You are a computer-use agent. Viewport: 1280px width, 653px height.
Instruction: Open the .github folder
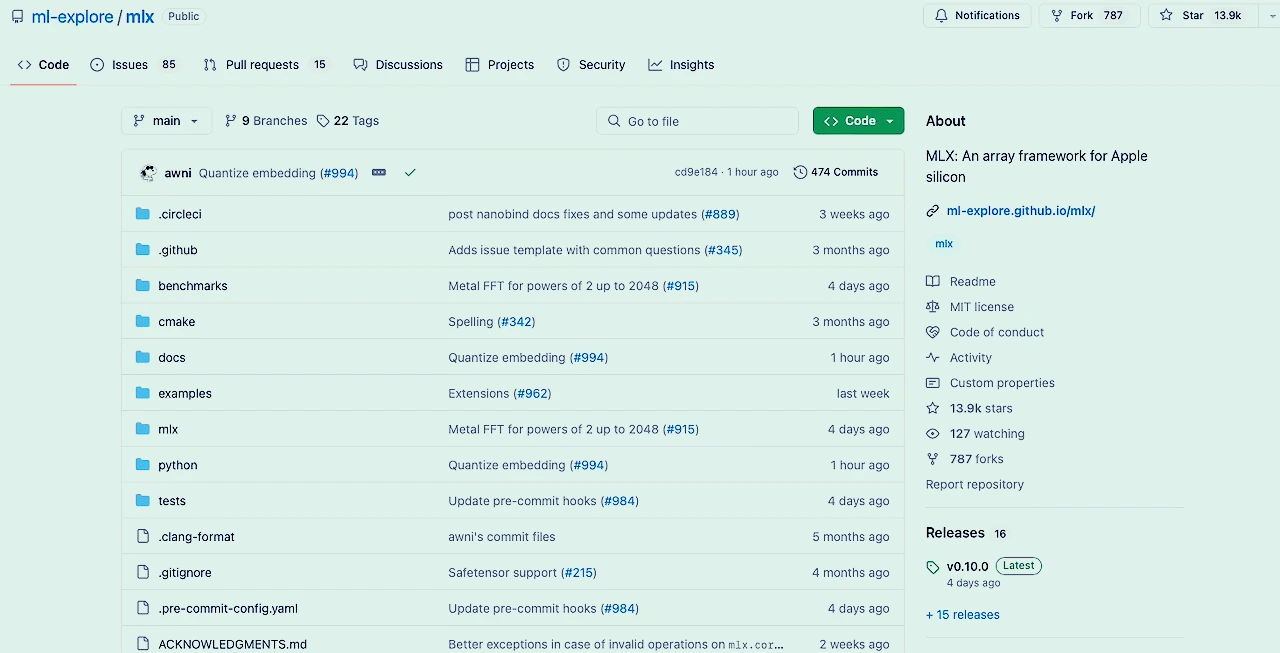point(177,250)
